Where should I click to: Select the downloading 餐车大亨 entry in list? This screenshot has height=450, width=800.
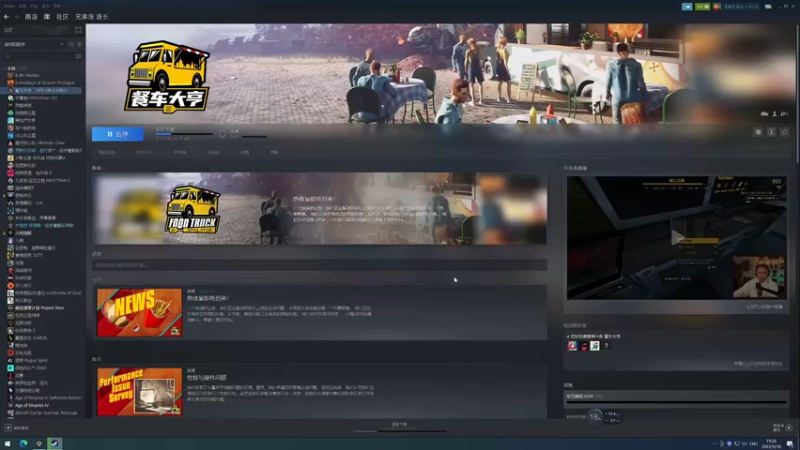43,90
